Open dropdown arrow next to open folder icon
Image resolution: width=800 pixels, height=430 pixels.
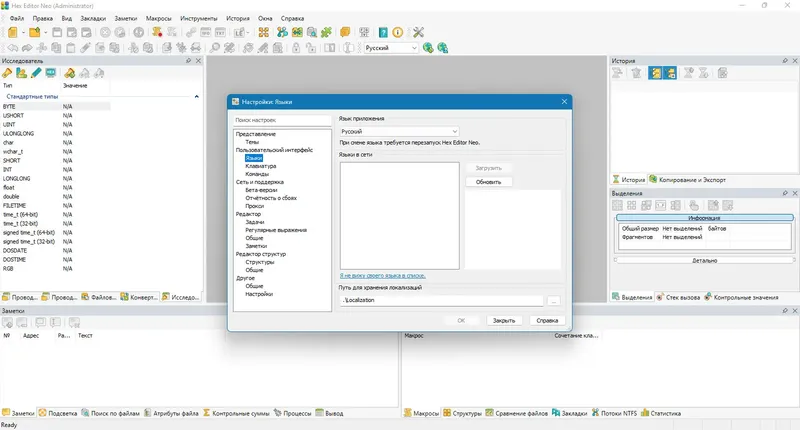click(x=45, y=33)
